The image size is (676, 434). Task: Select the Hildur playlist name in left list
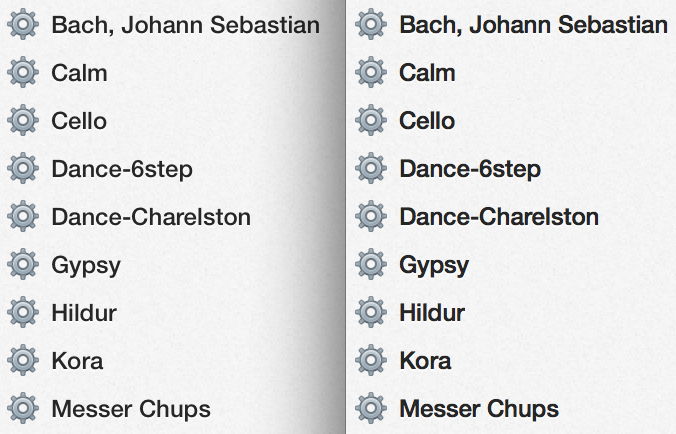pos(84,313)
